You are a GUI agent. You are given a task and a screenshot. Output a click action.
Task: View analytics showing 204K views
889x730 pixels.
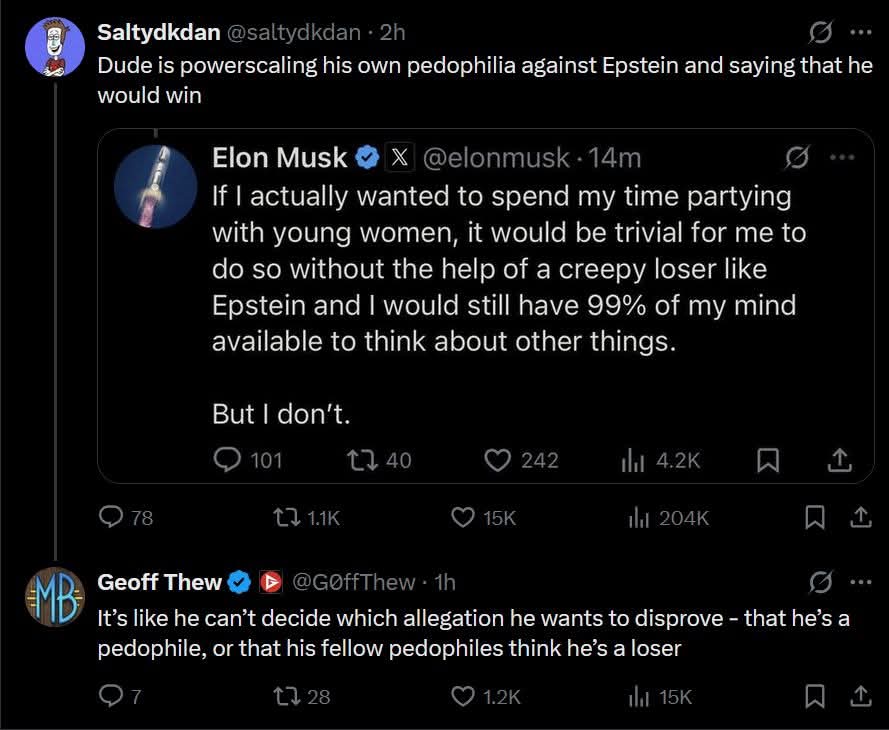click(x=637, y=518)
